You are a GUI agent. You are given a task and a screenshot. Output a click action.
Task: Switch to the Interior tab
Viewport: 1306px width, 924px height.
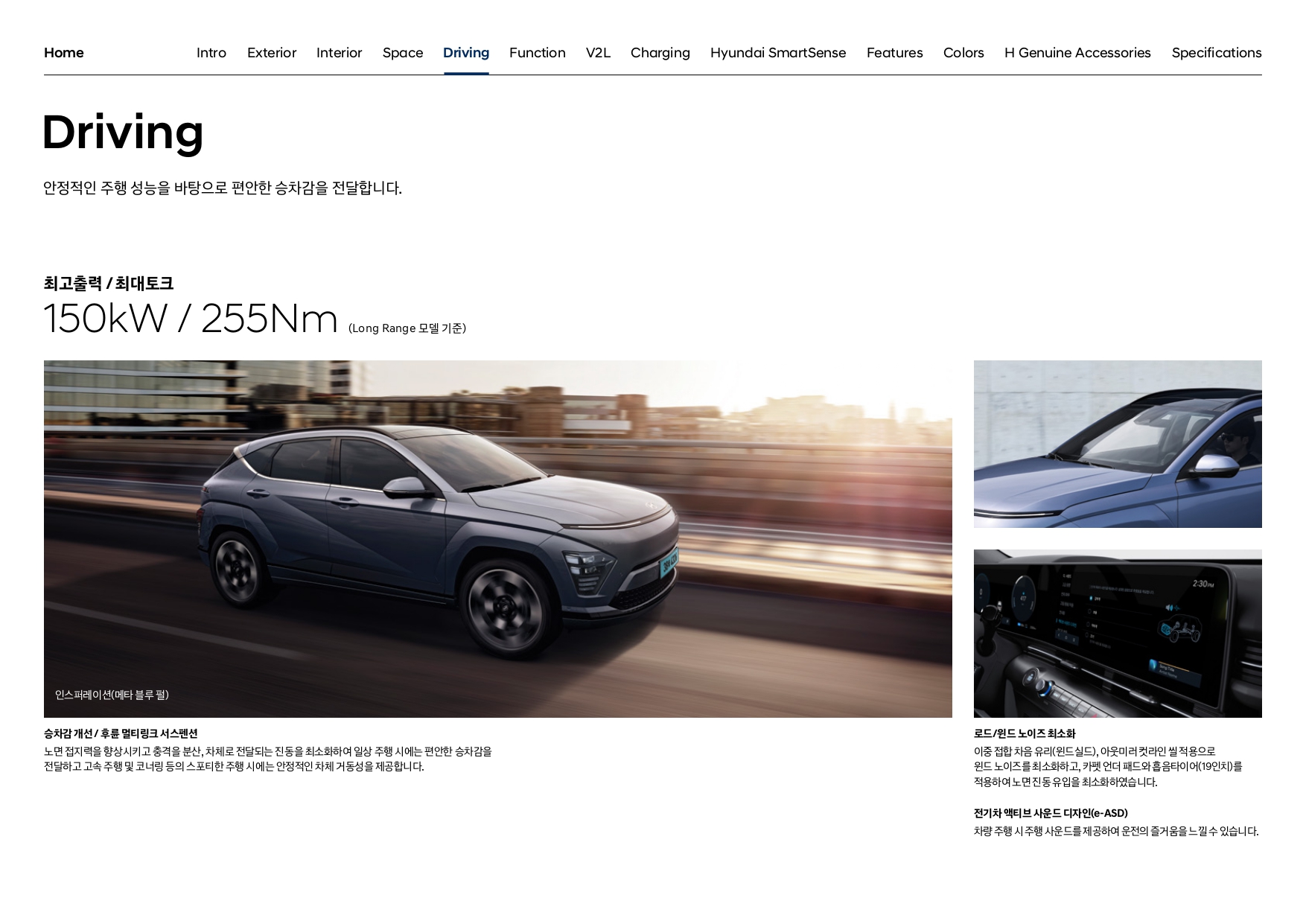[x=340, y=53]
